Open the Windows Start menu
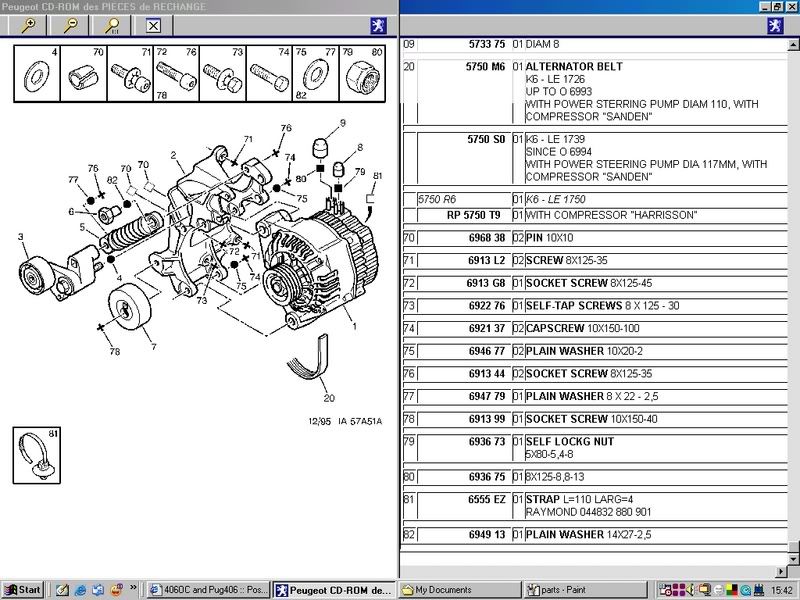 [22, 590]
